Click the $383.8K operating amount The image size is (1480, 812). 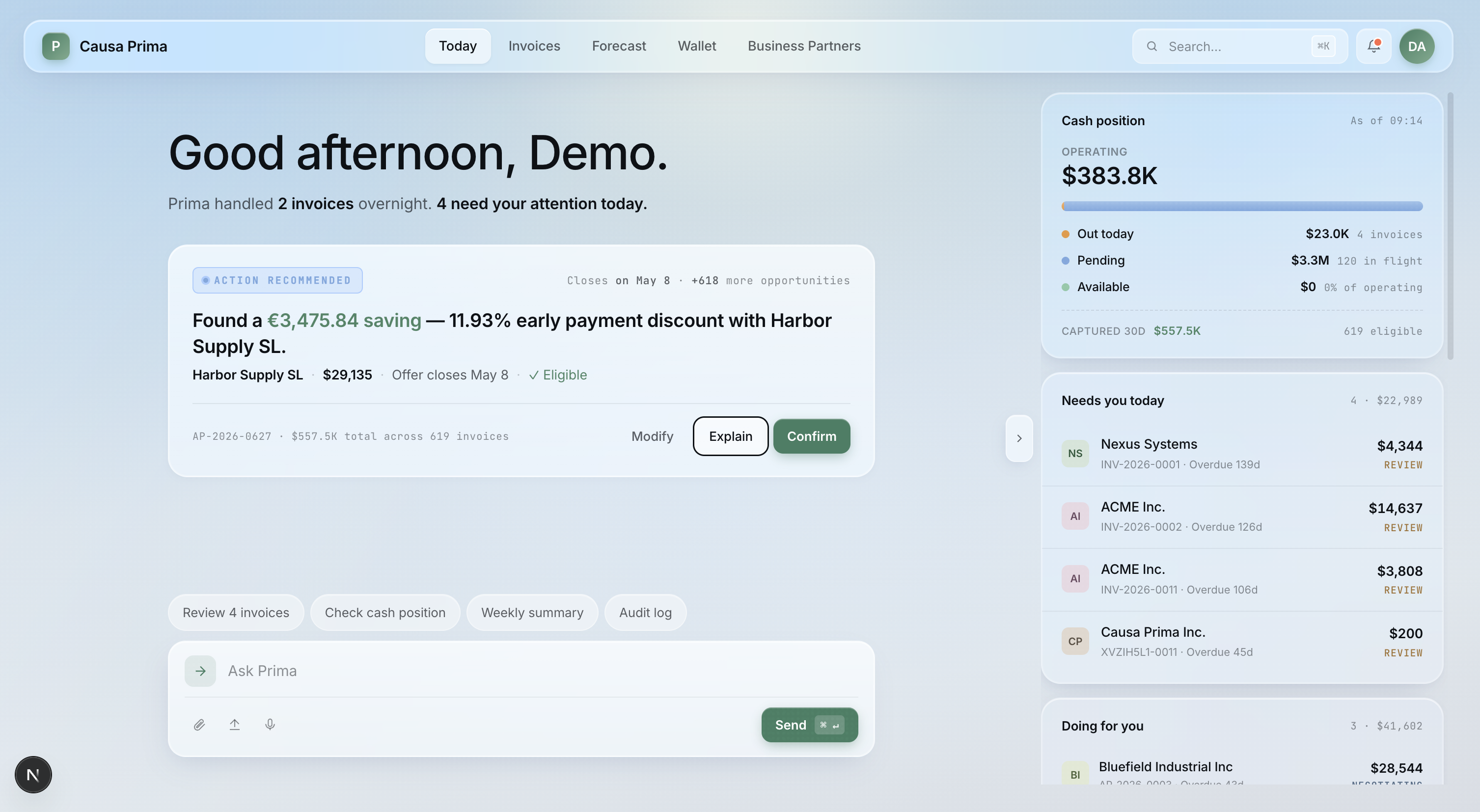pos(1109,176)
